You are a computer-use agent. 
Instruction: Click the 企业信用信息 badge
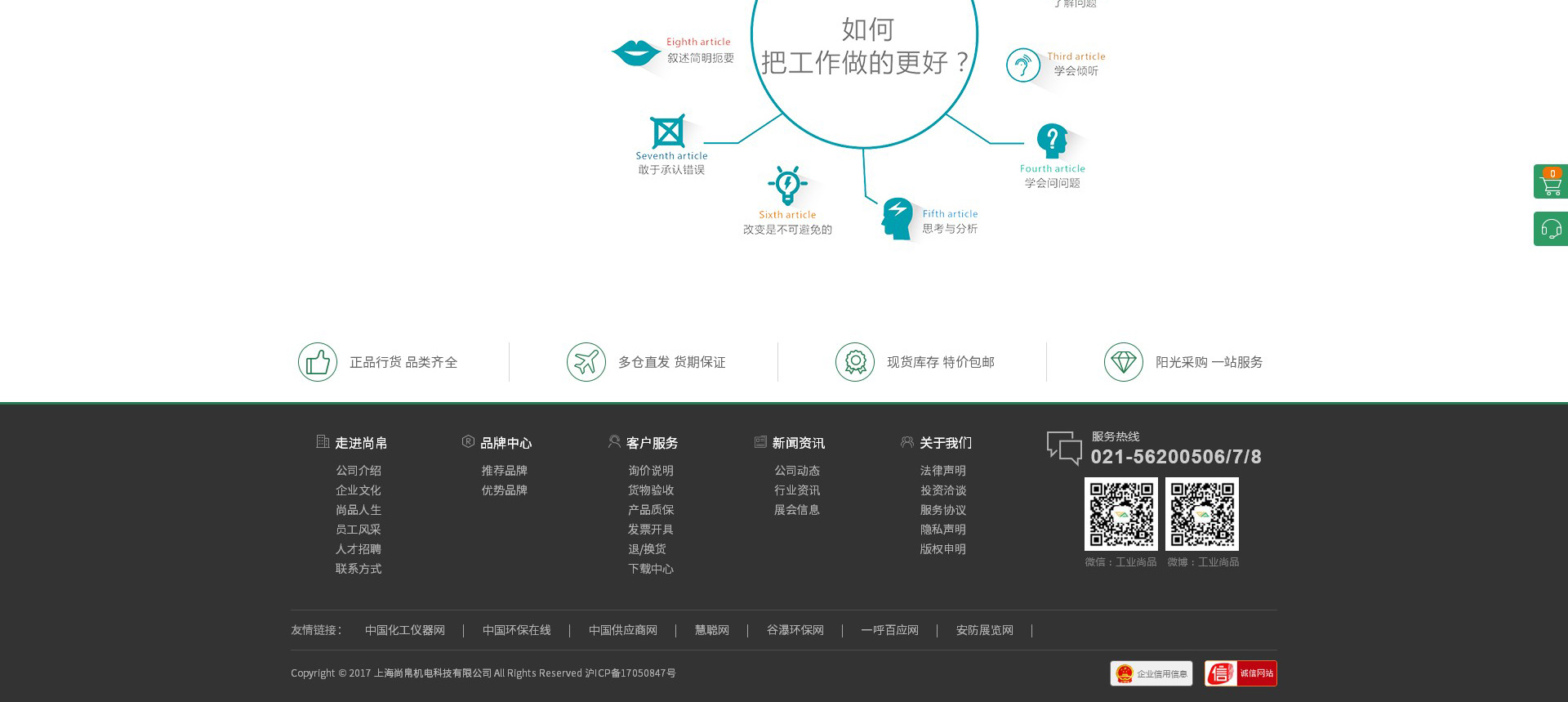pos(1151,673)
